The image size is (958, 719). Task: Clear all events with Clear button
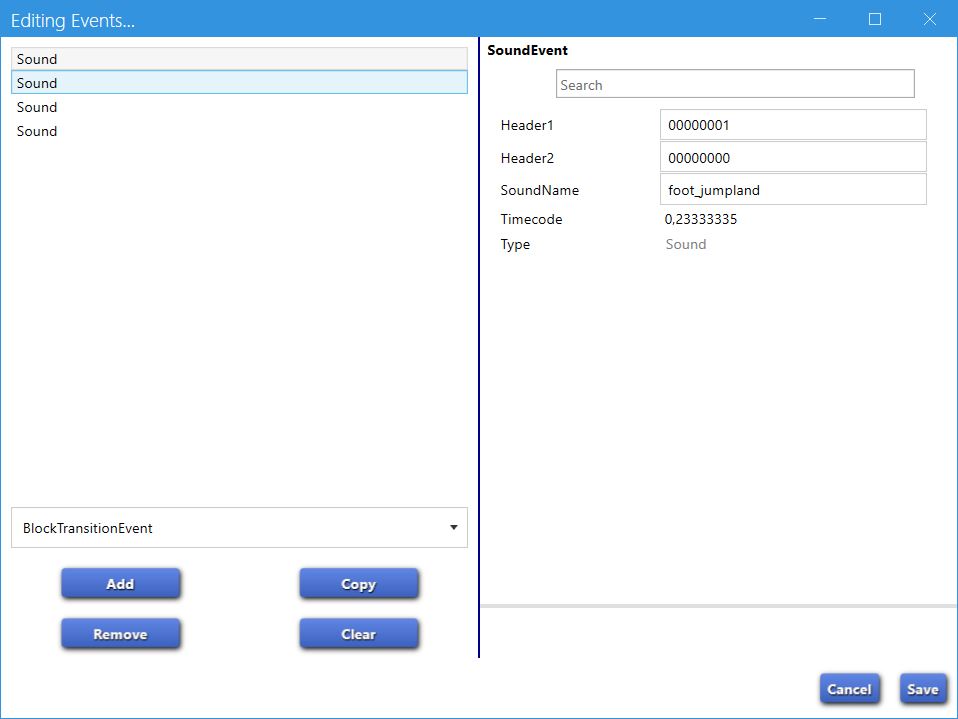pyautogui.click(x=359, y=633)
